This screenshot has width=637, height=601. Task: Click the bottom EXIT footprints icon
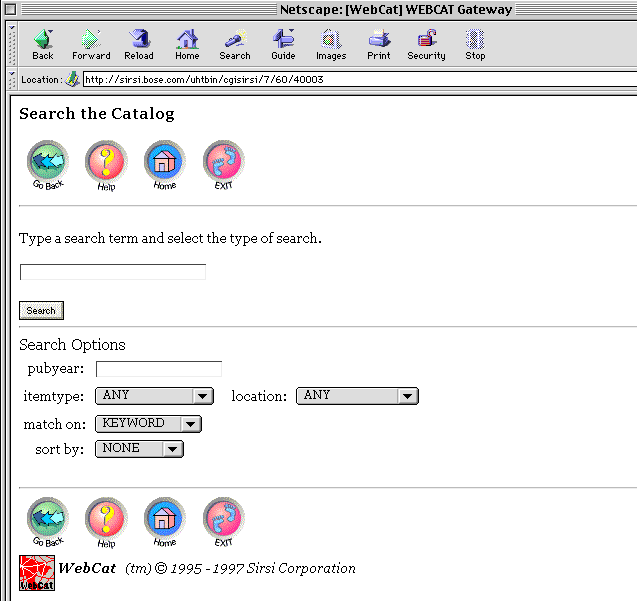[x=223, y=520]
